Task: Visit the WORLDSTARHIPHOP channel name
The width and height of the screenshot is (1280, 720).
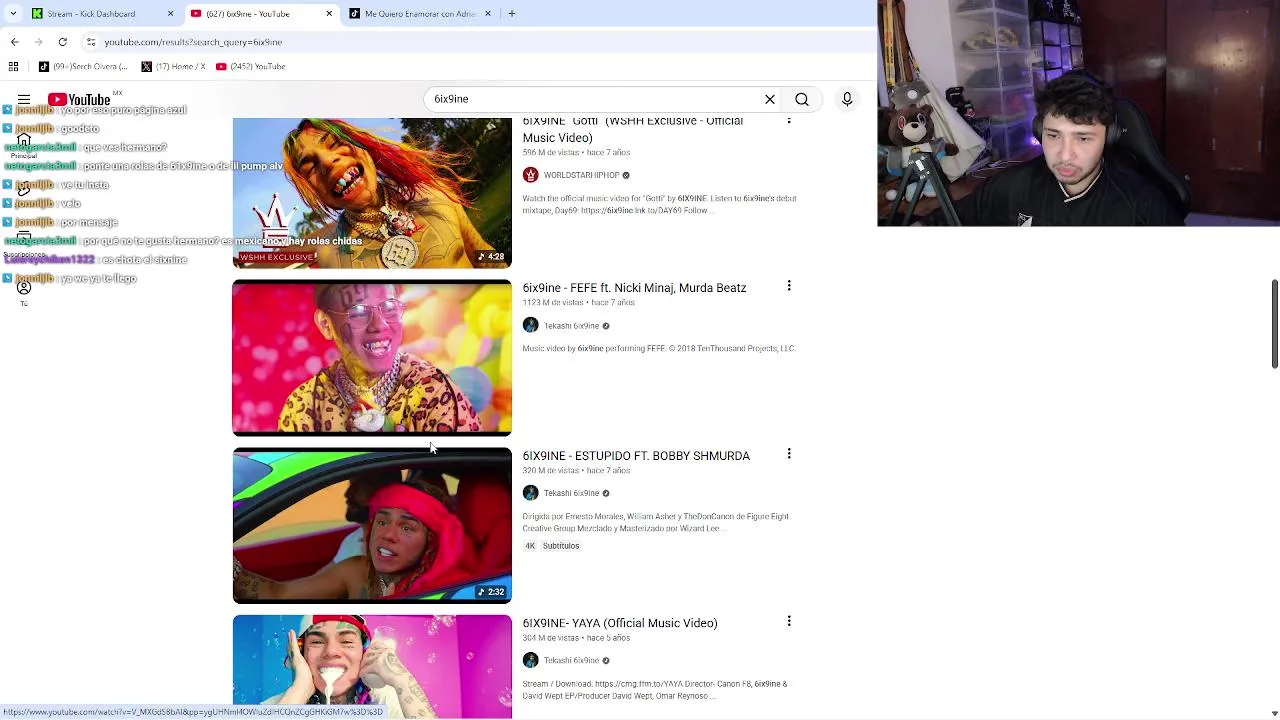Action: click(x=581, y=175)
